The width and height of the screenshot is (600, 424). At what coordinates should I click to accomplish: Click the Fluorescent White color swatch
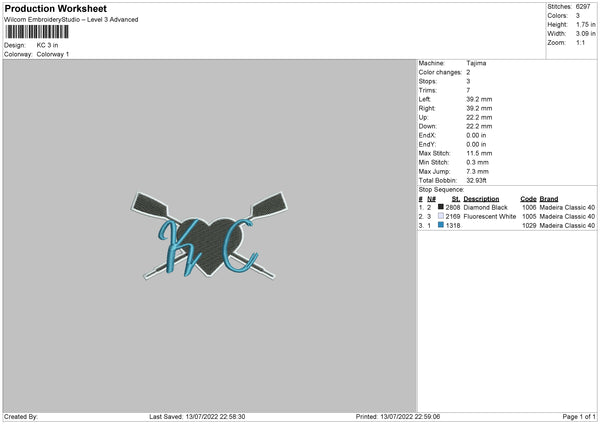pyautogui.click(x=441, y=216)
